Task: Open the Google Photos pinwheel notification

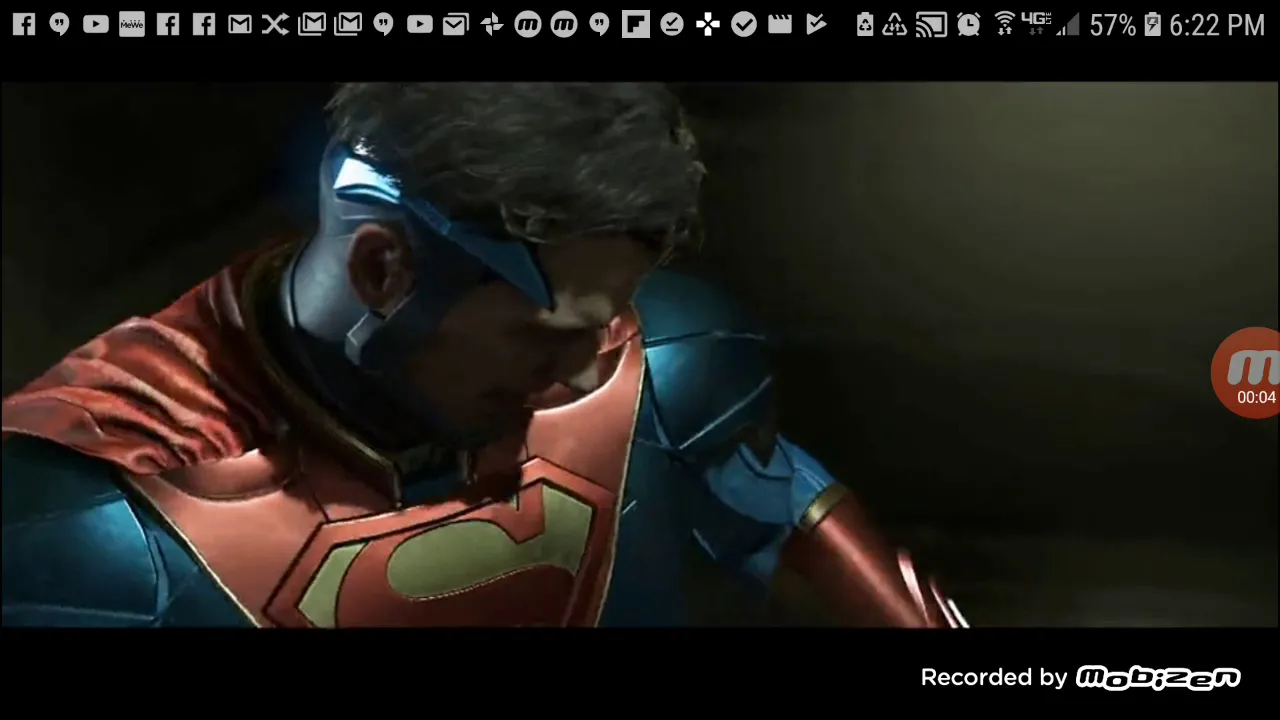Action: tap(491, 24)
